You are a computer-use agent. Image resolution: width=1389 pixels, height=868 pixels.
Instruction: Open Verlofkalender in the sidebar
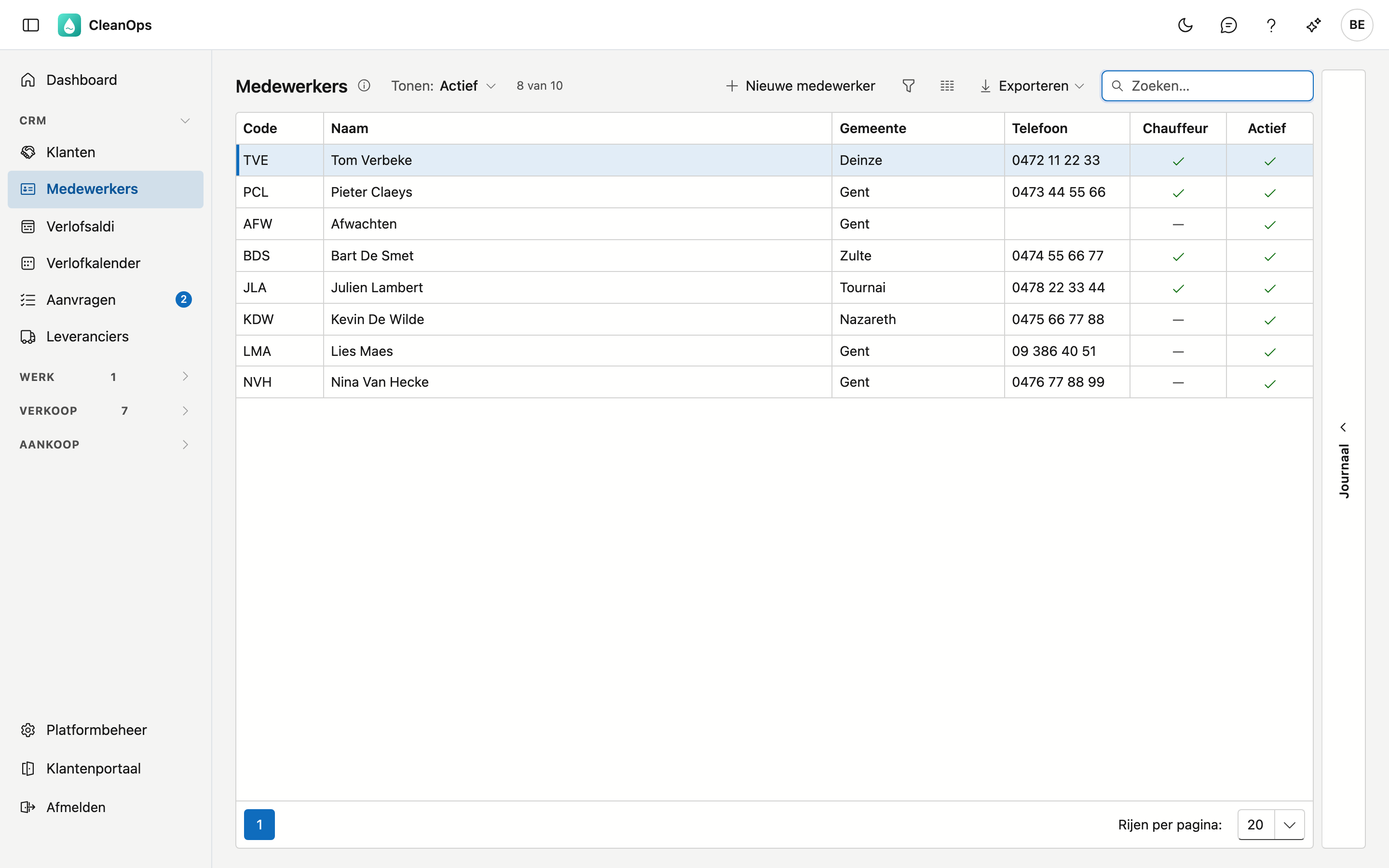coord(106,263)
